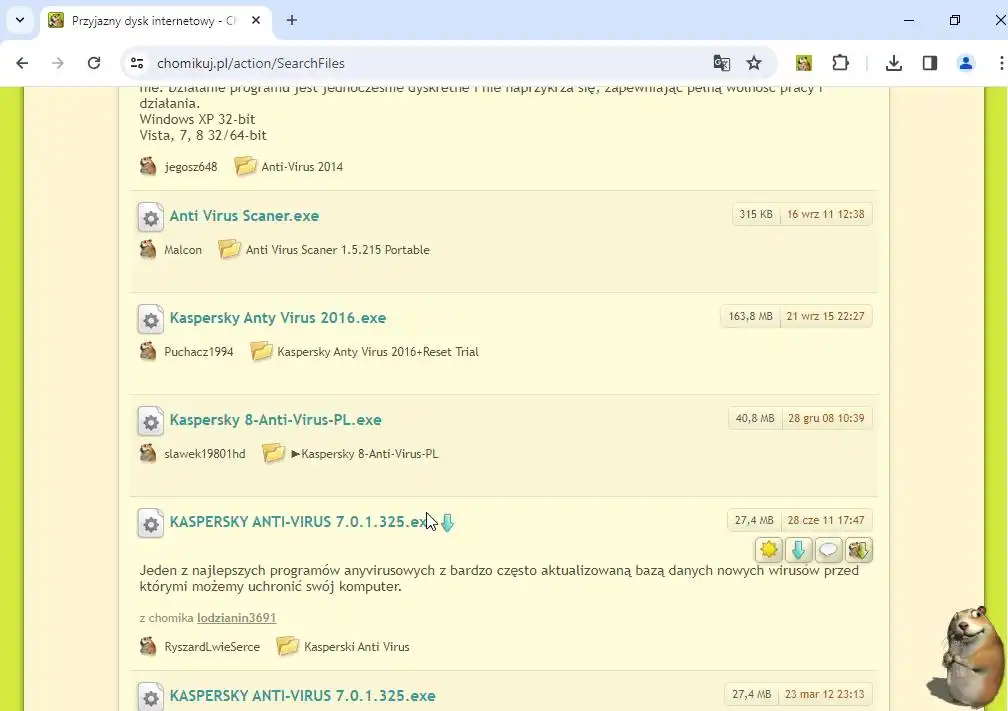Toggle the browser side panel
The height and width of the screenshot is (711, 1008).
tap(930, 63)
